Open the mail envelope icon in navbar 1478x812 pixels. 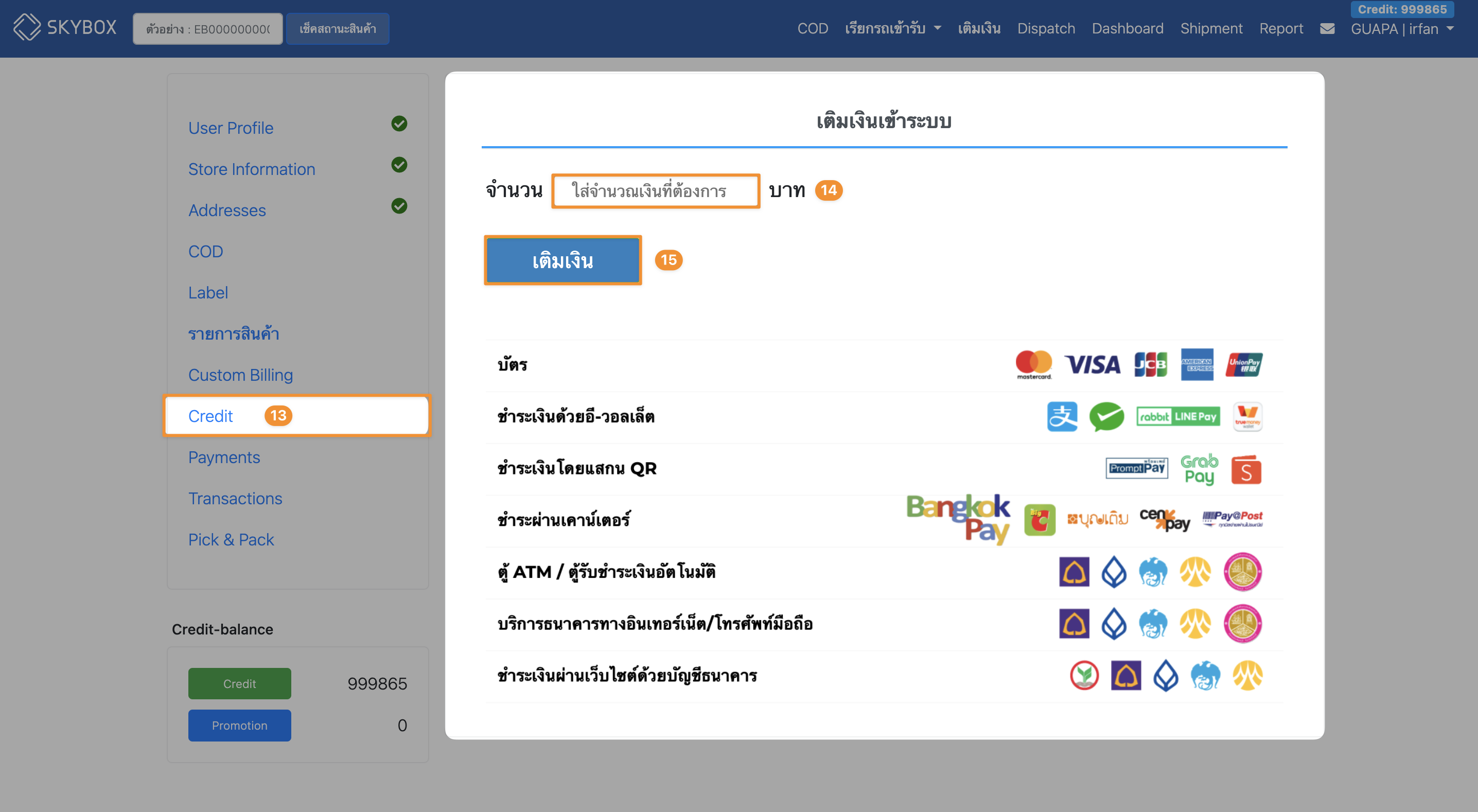pos(1327,28)
